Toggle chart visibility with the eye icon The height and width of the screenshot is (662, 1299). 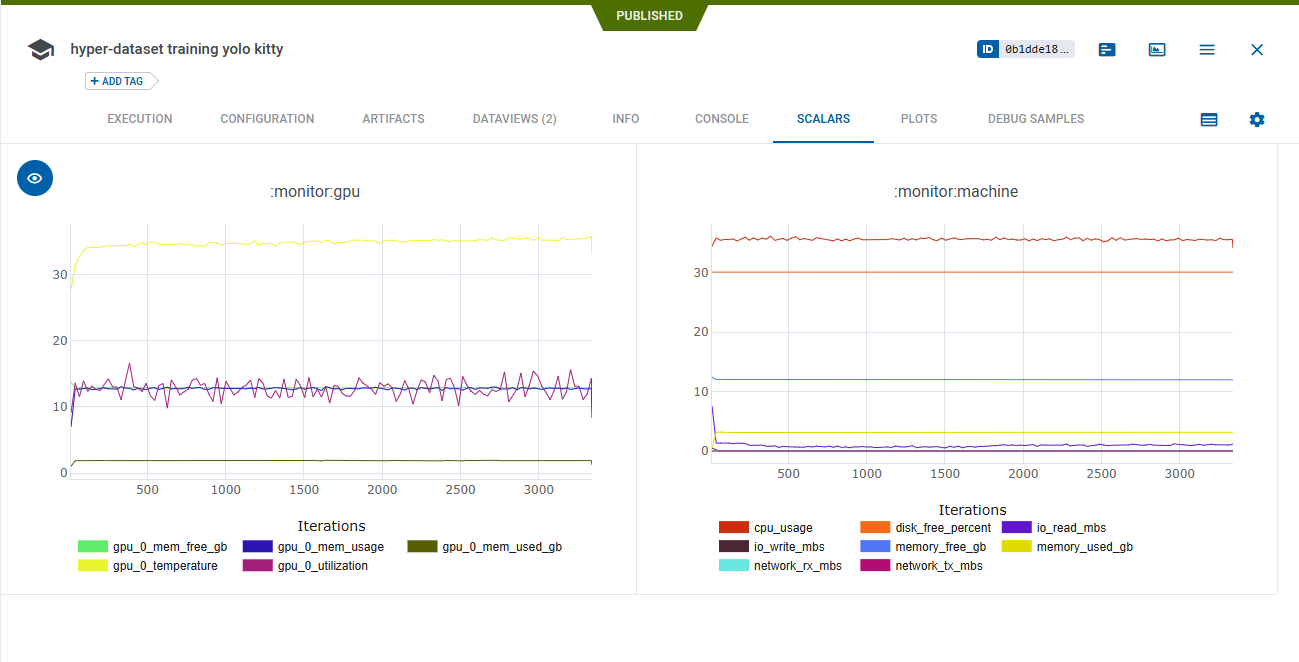point(34,177)
